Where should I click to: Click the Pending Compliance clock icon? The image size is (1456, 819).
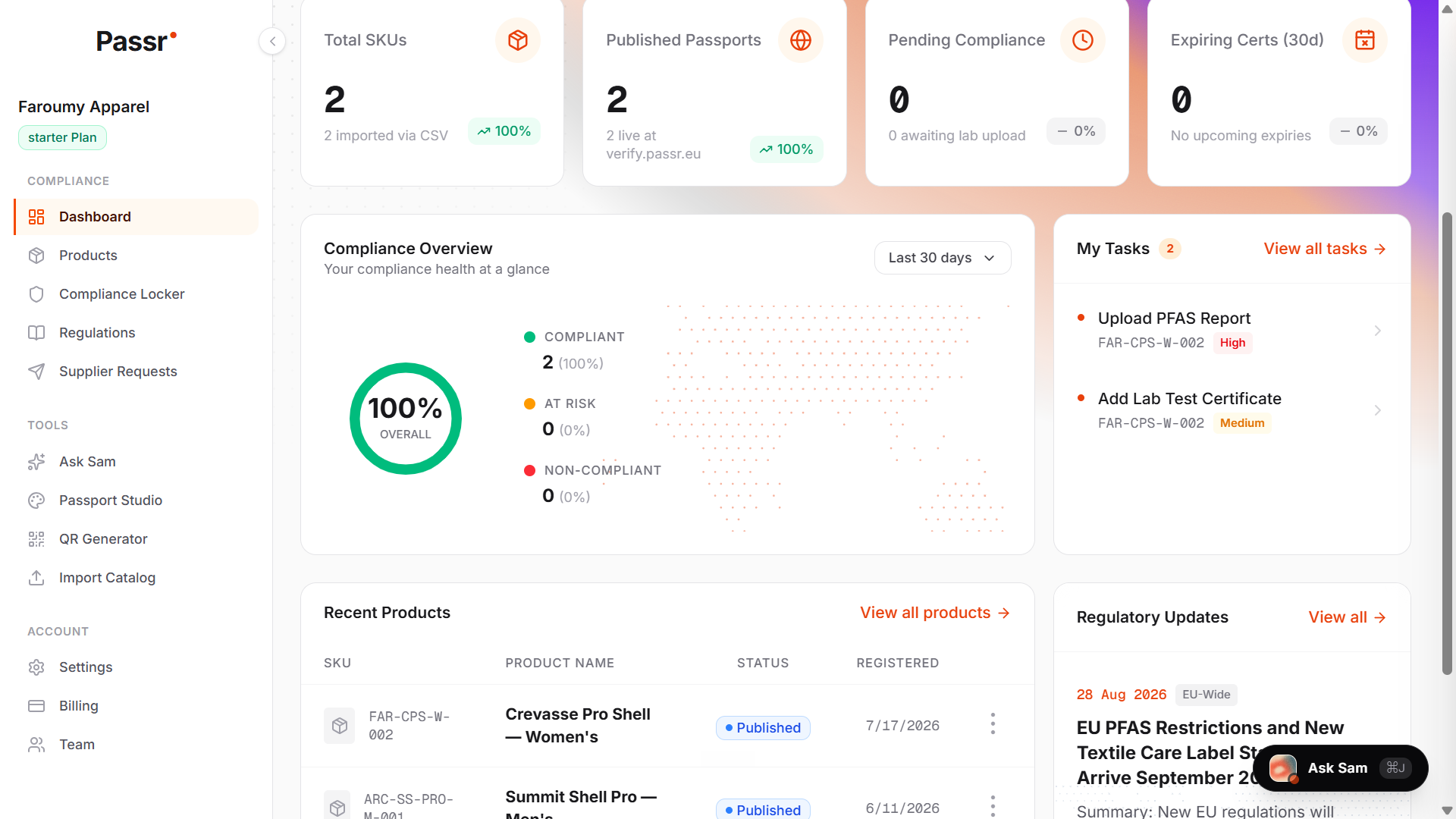(1083, 40)
